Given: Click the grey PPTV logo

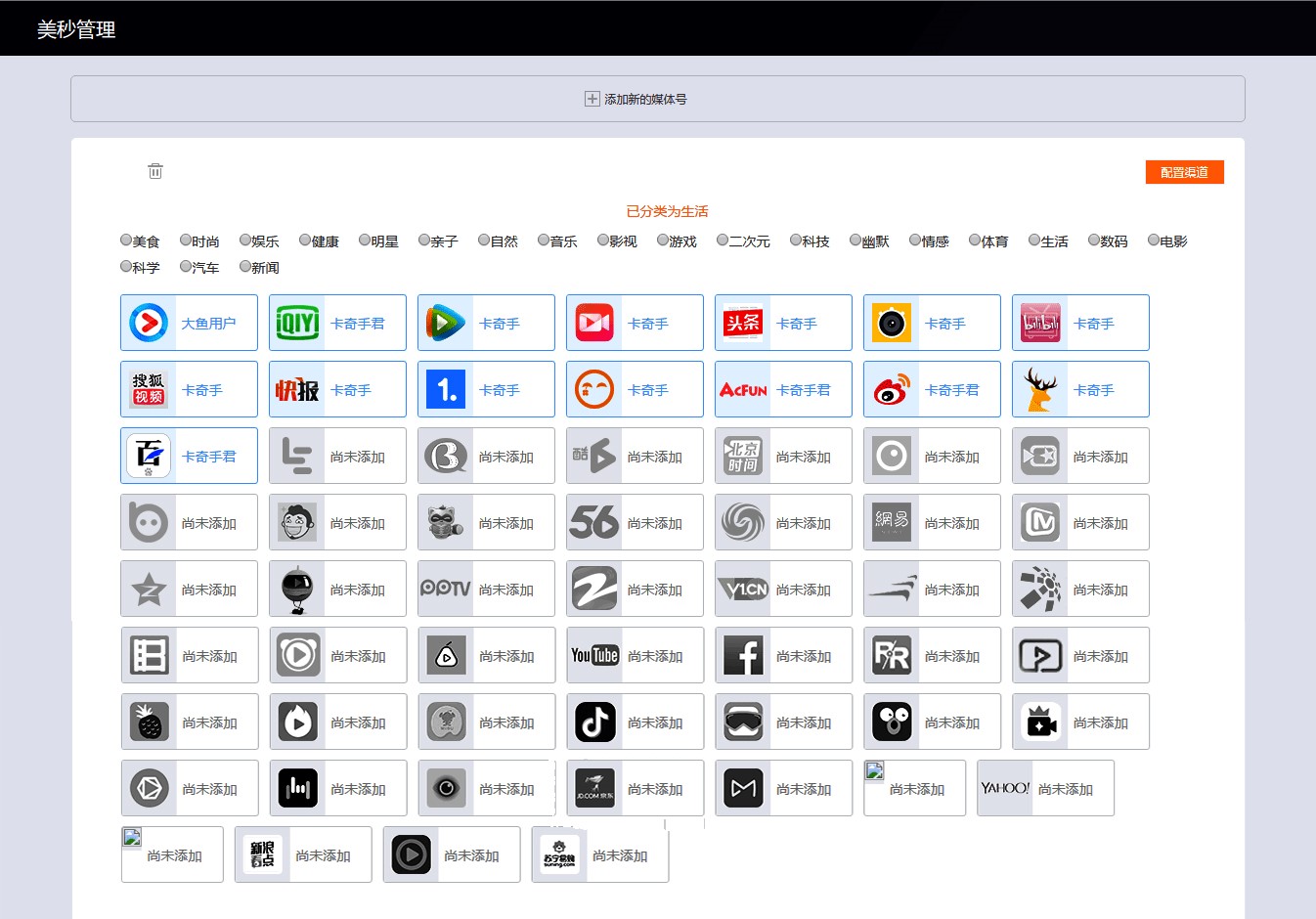Looking at the screenshot, I should [446, 589].
